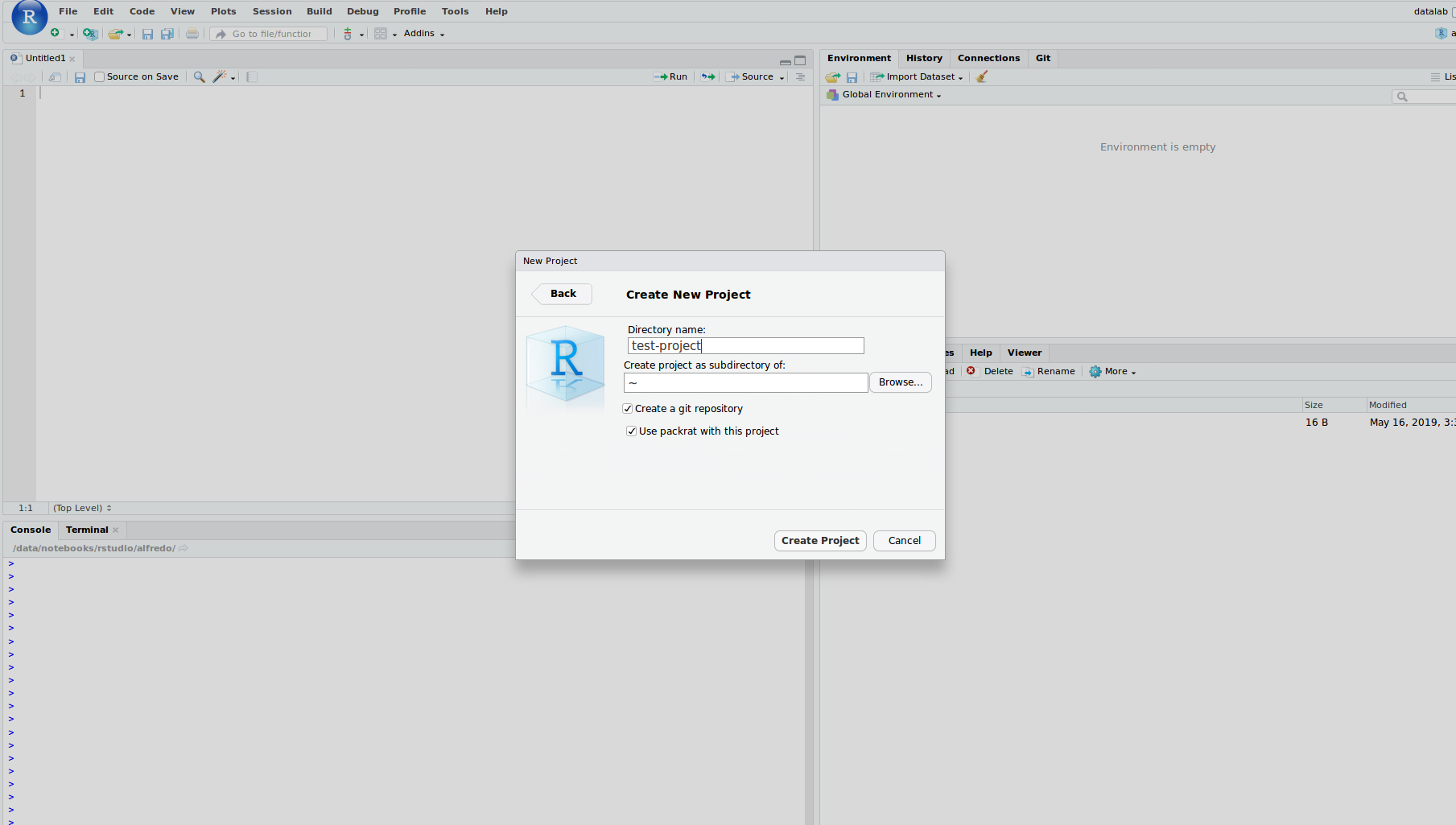Click the re-run previous code icon
The width and height of the screenshot is (1456, 825).
(707, 77)
